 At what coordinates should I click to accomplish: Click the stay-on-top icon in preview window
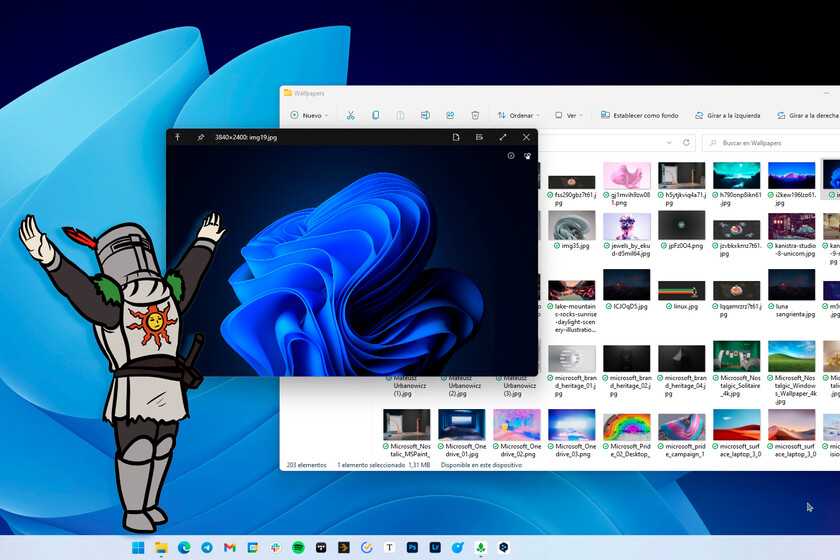tap(177, 137)
